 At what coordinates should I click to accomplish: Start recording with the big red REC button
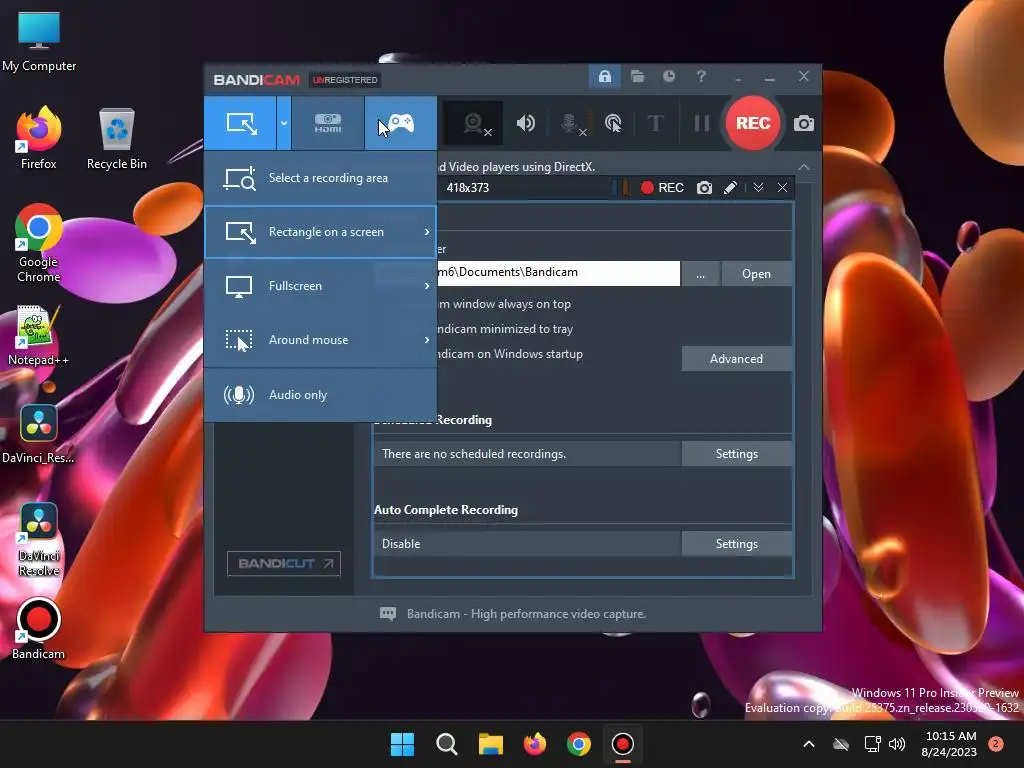pyautogui.click(x=753, y=123)
